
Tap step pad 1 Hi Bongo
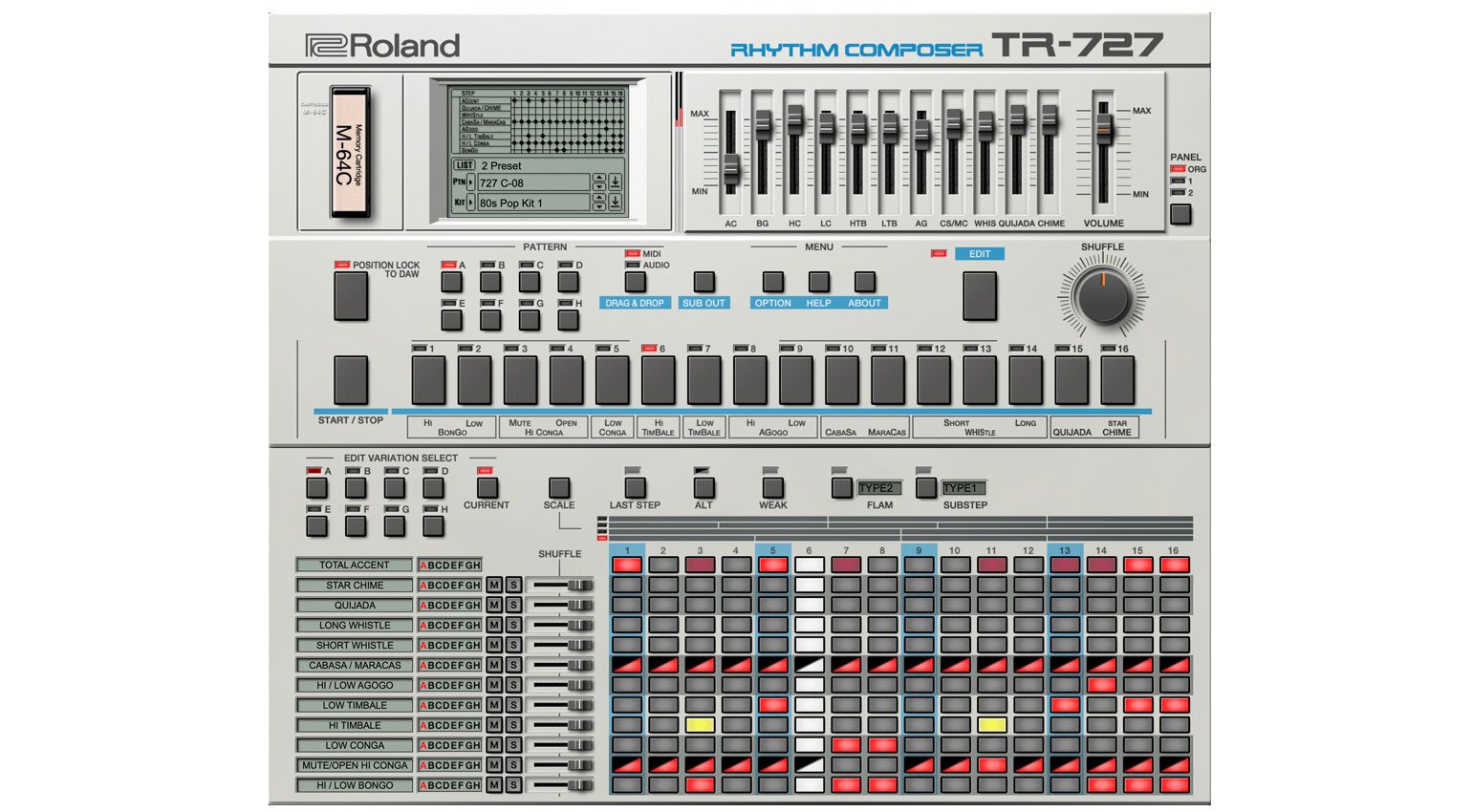pos(428,380)
